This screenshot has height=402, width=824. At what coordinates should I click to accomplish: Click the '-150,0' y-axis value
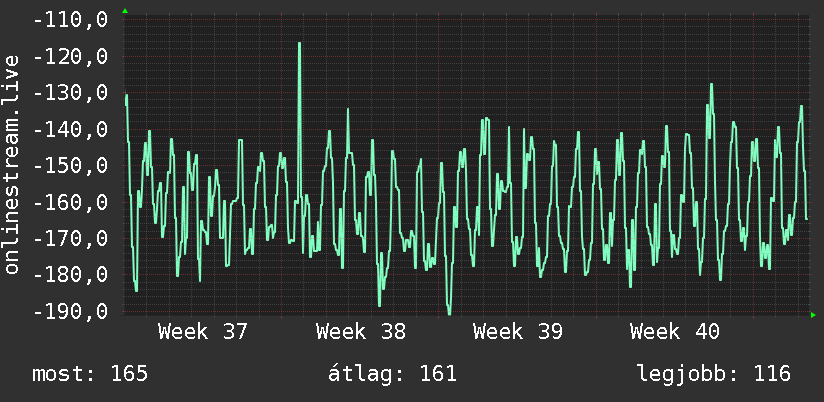[70, 166]
